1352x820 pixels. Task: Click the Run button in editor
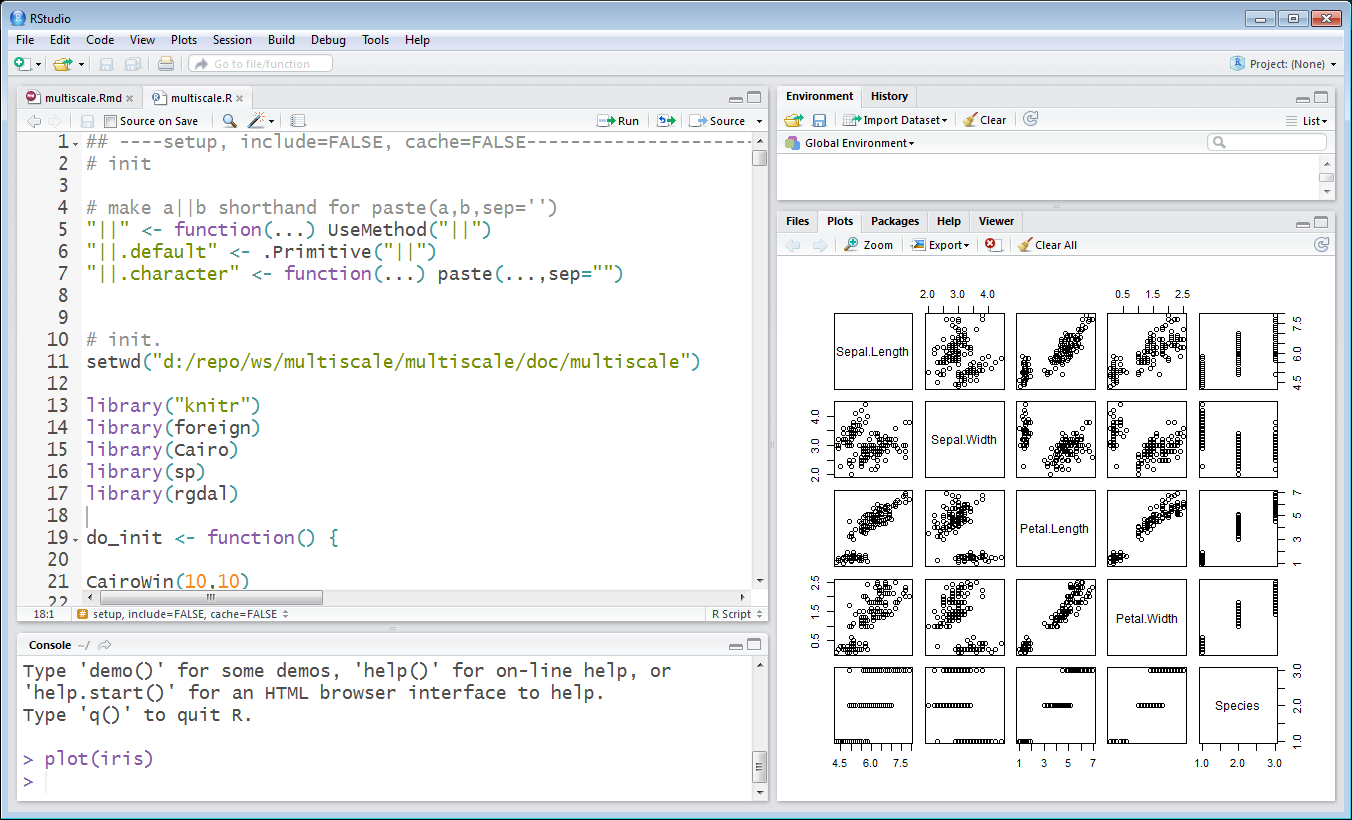click(x=619, y=121)
